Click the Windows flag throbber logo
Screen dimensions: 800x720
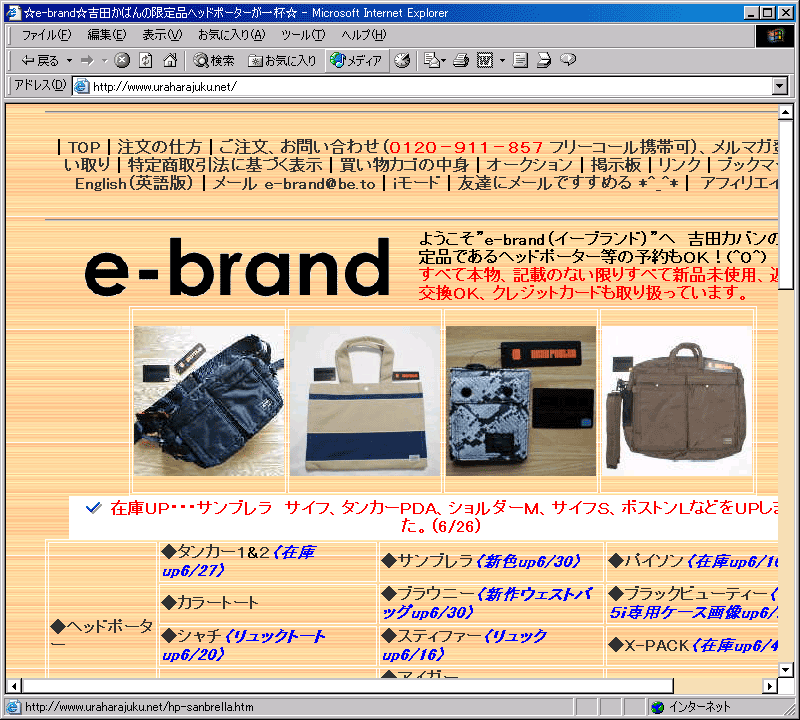(x=774, y=36)
